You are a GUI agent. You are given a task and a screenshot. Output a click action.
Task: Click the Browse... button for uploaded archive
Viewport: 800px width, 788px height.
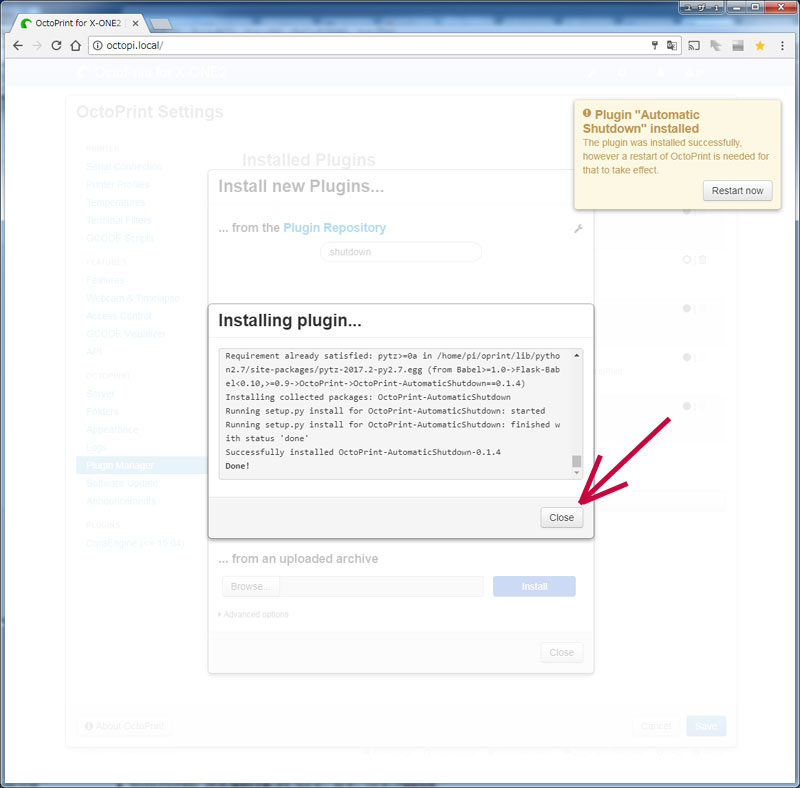pyautogui.click(x=250, y=586)
